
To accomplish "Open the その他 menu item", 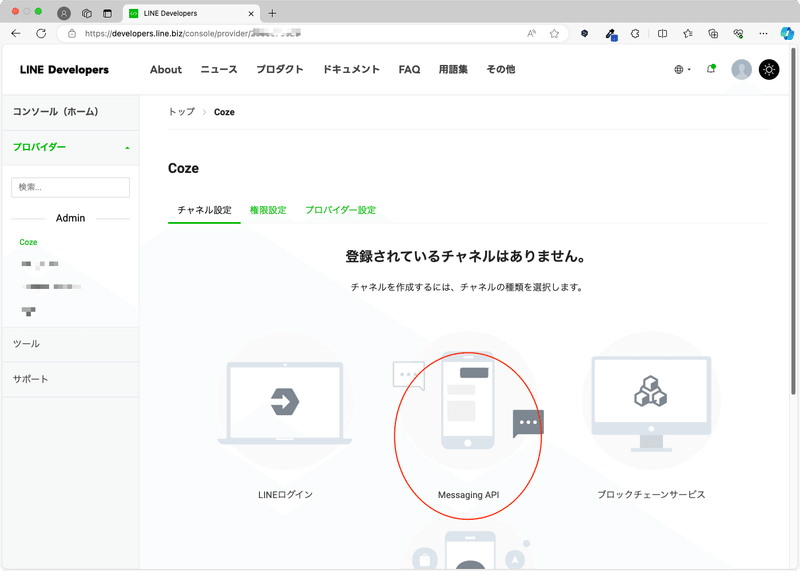I will coord(501,69).
